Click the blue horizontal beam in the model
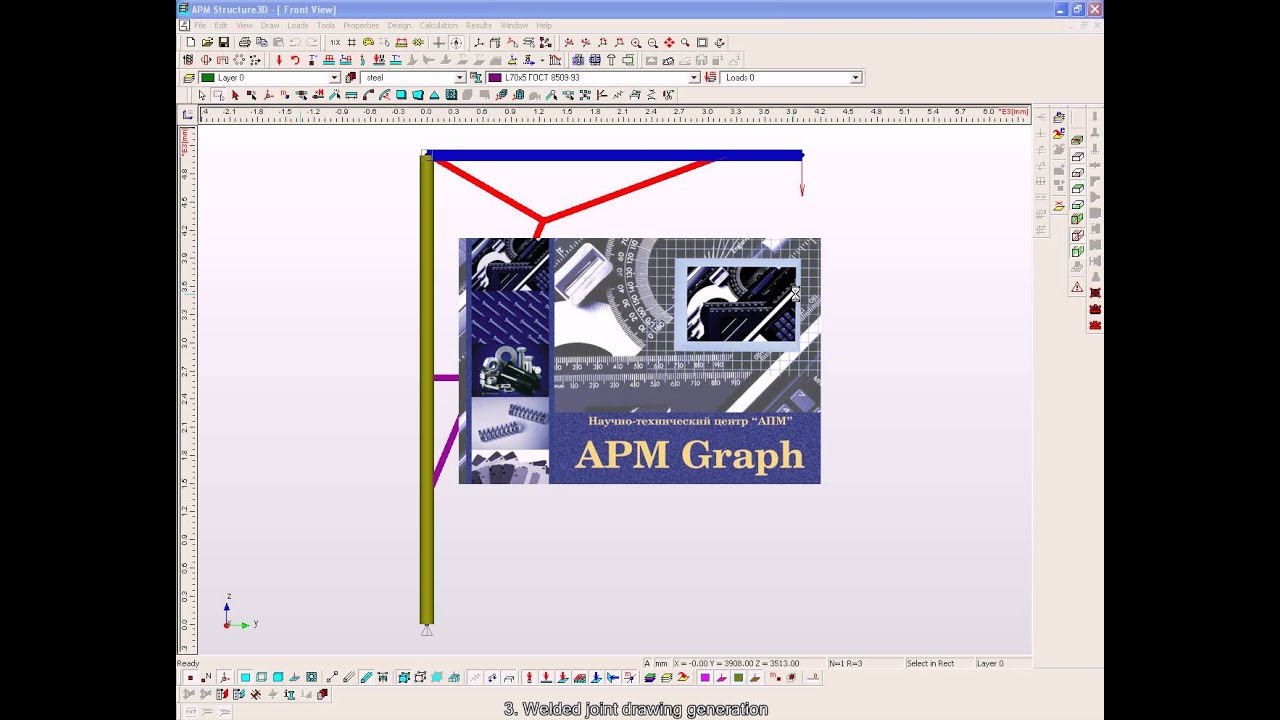The image size is (1280, 720). pyautogui.click(x=615, y=155)
